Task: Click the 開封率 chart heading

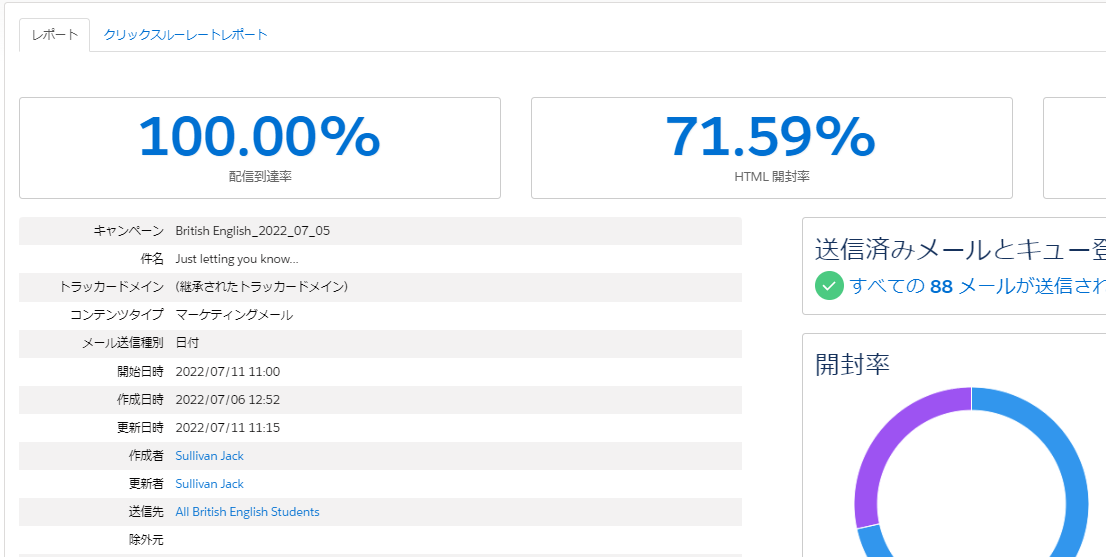Action: [x=852, y=364]
